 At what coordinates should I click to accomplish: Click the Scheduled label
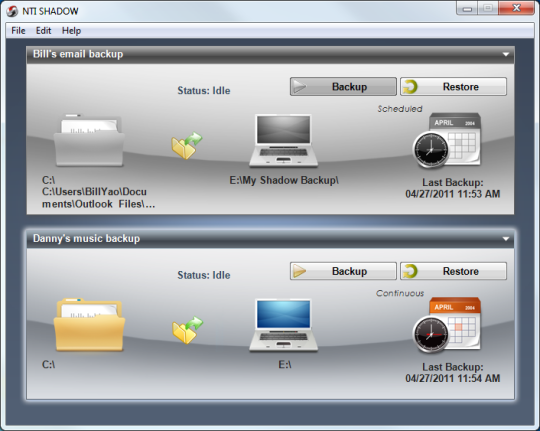coord(400,109)
